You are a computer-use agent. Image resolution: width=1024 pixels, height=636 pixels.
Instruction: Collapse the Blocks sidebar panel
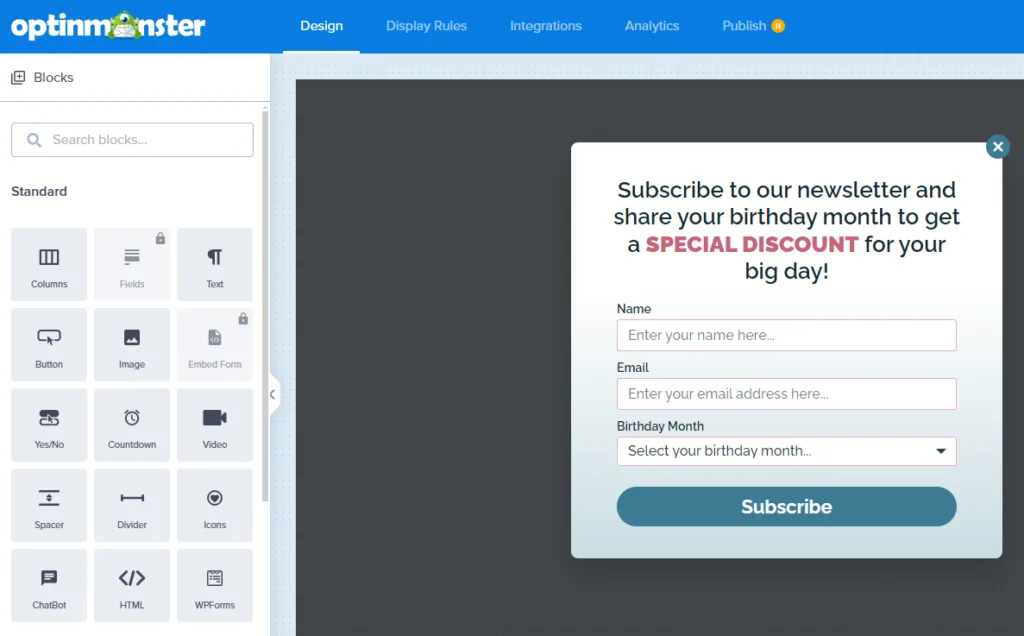tap(273, 394)
